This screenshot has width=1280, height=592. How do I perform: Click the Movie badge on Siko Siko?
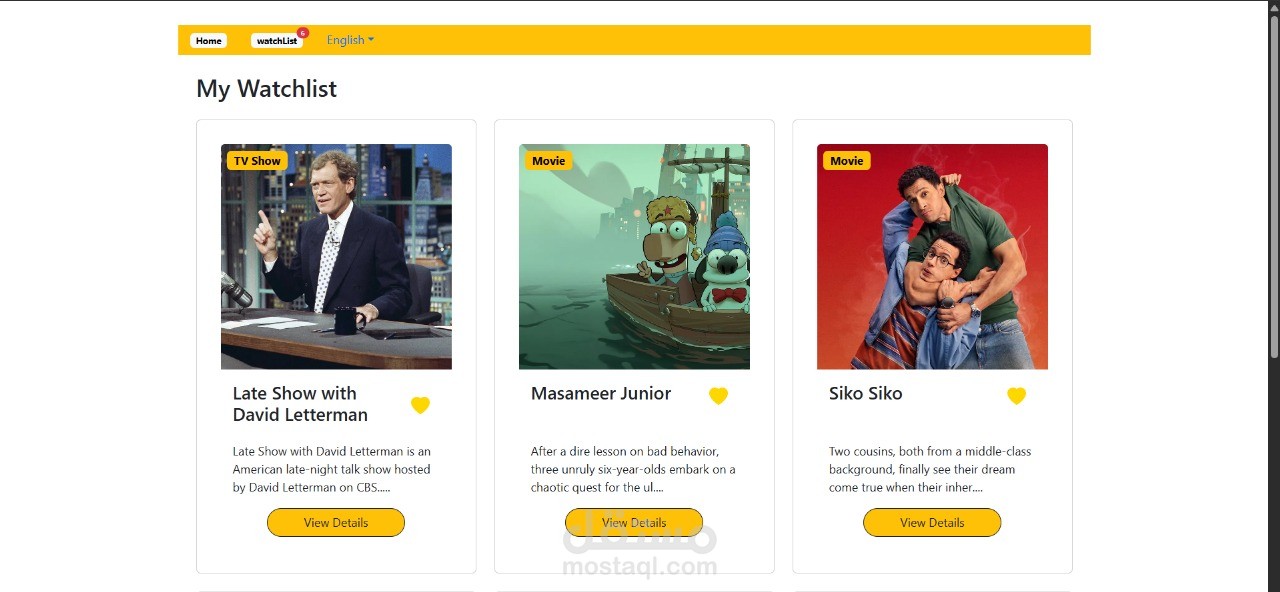[846, 161]
